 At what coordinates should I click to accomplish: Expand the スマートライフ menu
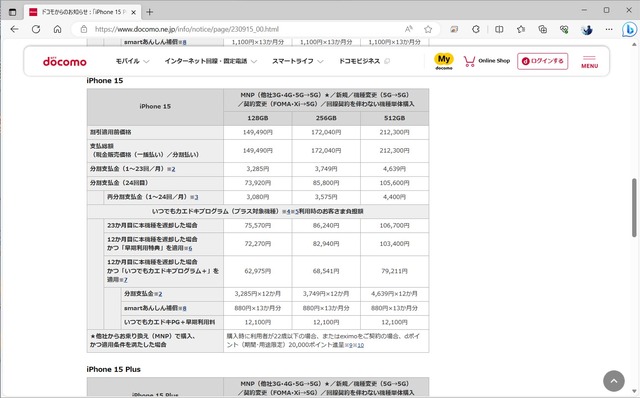click(298, 61)
